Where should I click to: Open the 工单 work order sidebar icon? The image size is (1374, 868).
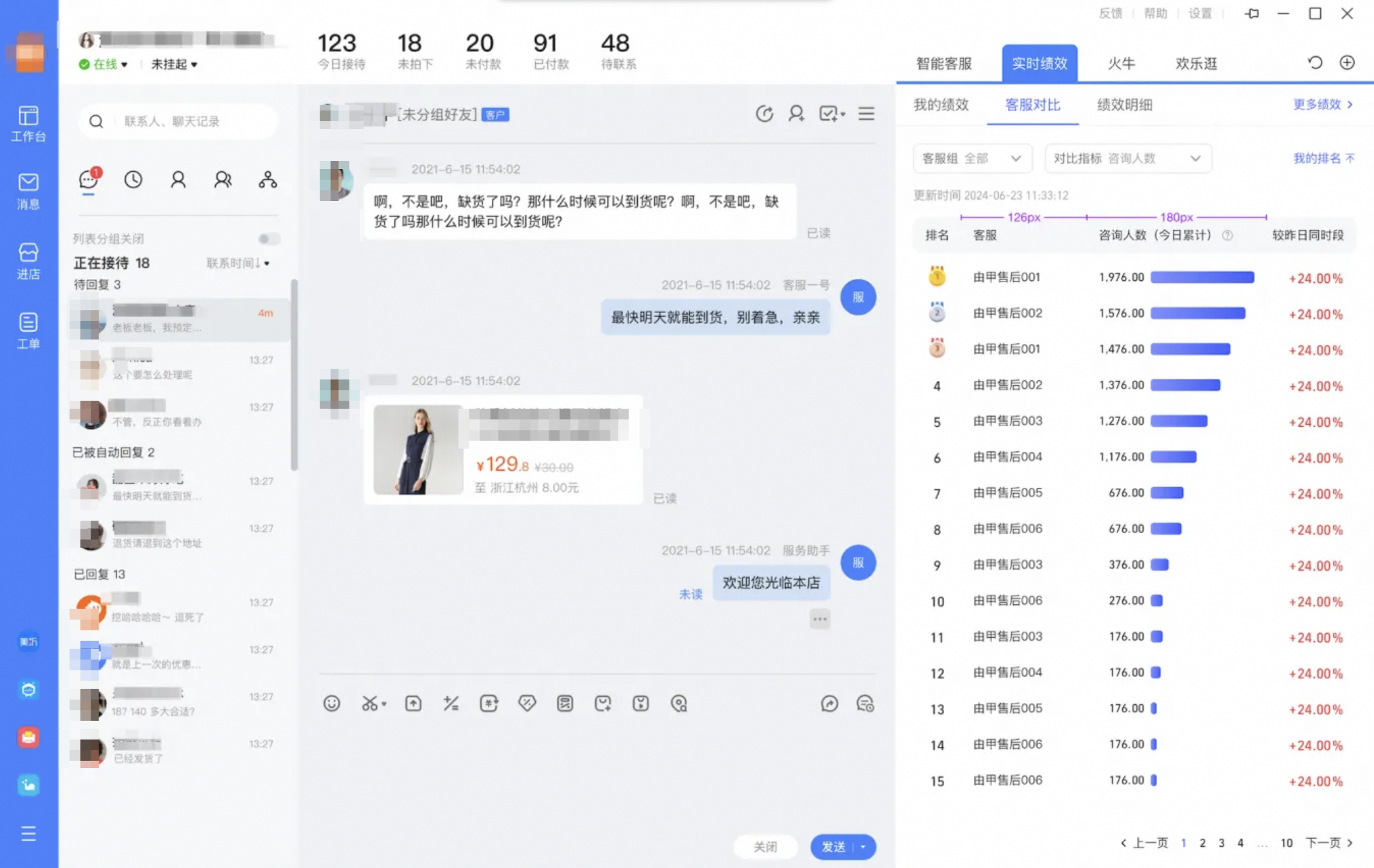[x=28, y=331]
